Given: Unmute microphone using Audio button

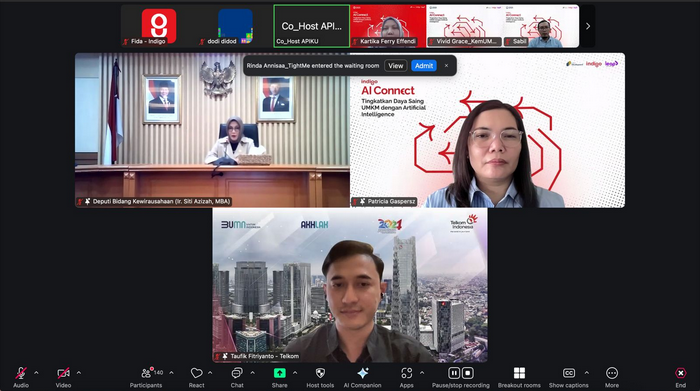Looking at the screenshot, I should click(x=21, y=377).
